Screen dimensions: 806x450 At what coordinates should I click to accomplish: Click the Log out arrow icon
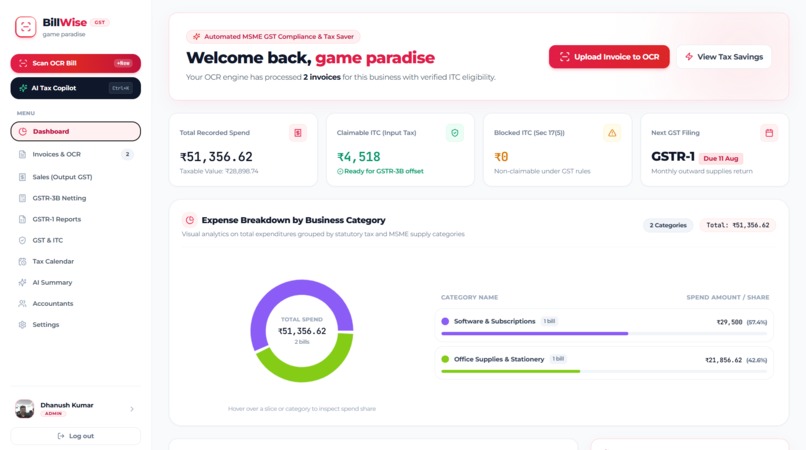coord(61,436)
